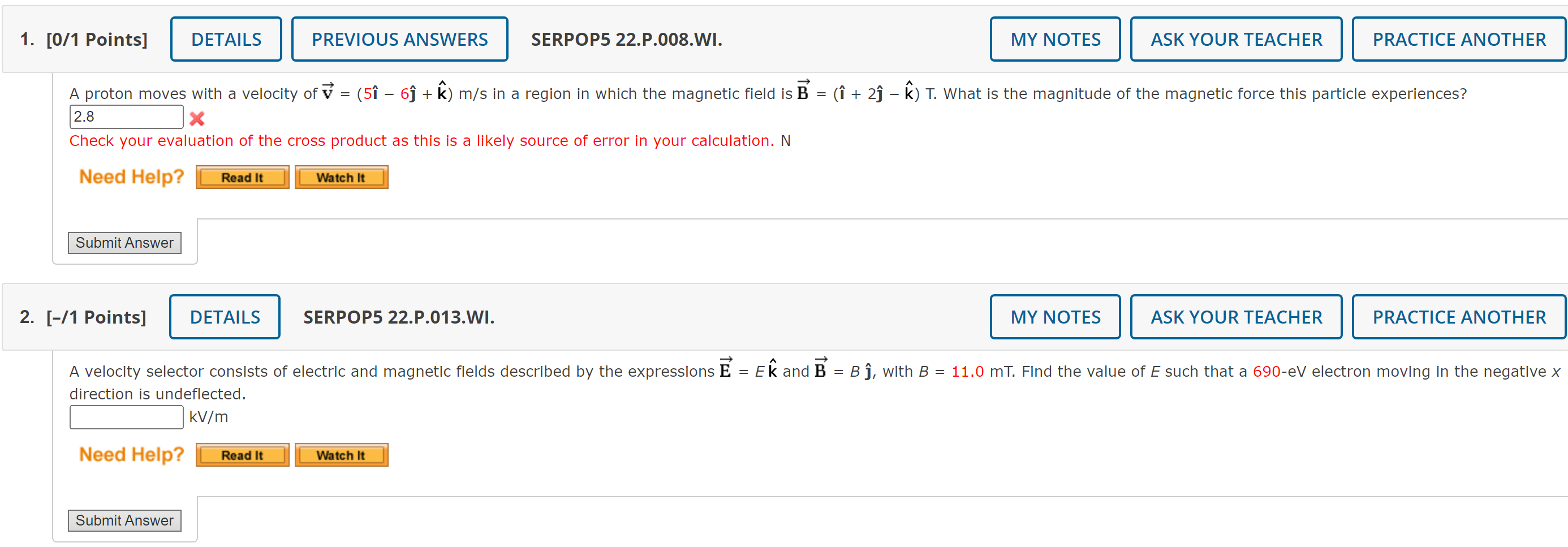Select PRACTICE ANOTHER for question 2
The width and height of the screenshot is (1568, 547).
[1458, 316]
